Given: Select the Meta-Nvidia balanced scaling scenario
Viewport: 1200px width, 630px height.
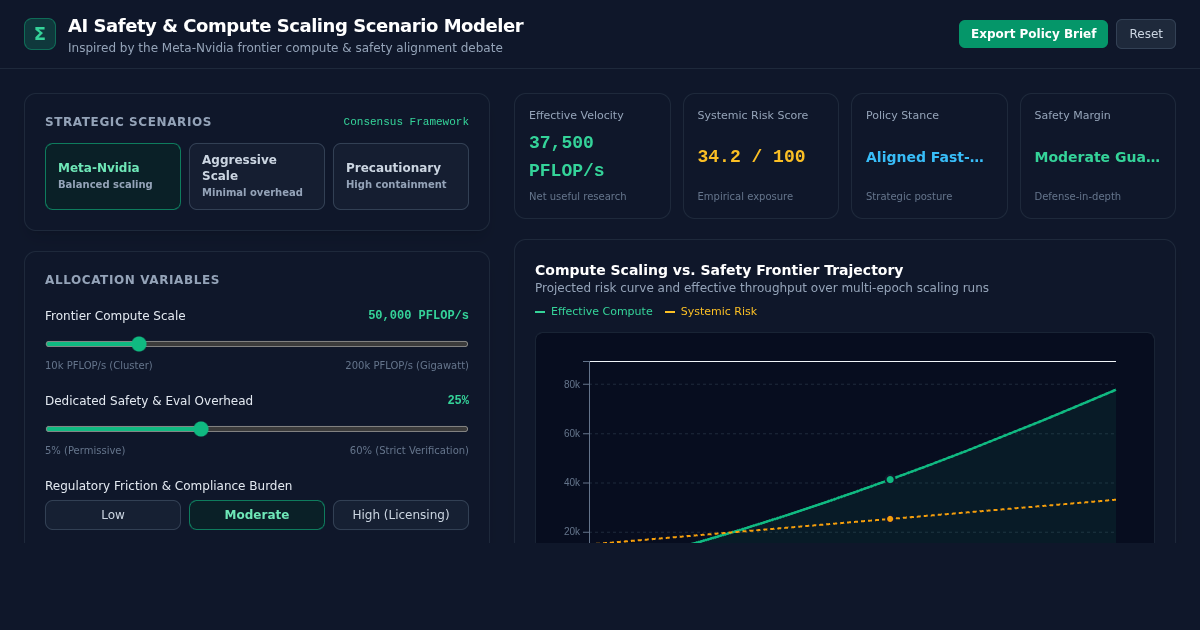Looking at the screenshot, I should pyautogui.click(x=113, y=176).
